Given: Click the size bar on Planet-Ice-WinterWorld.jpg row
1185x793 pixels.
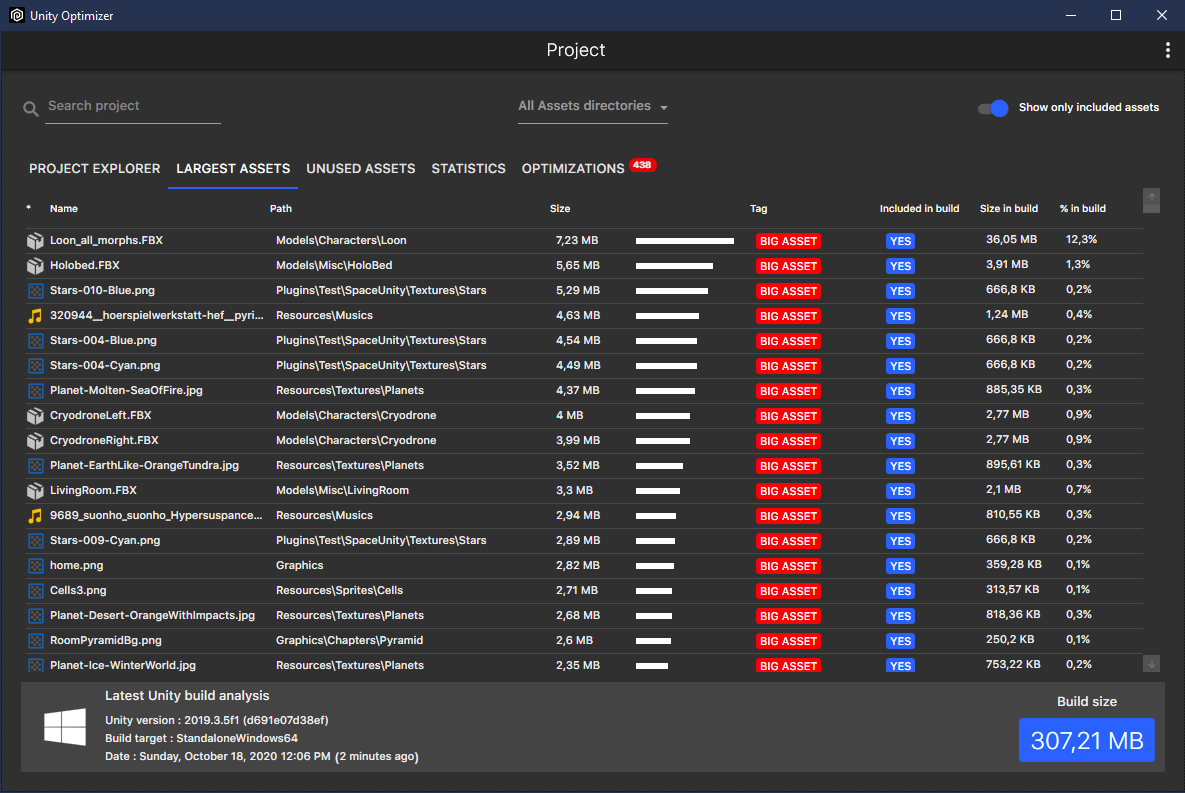Looking at the screenshot, I should pyautogui.click(x=651, y=666).
